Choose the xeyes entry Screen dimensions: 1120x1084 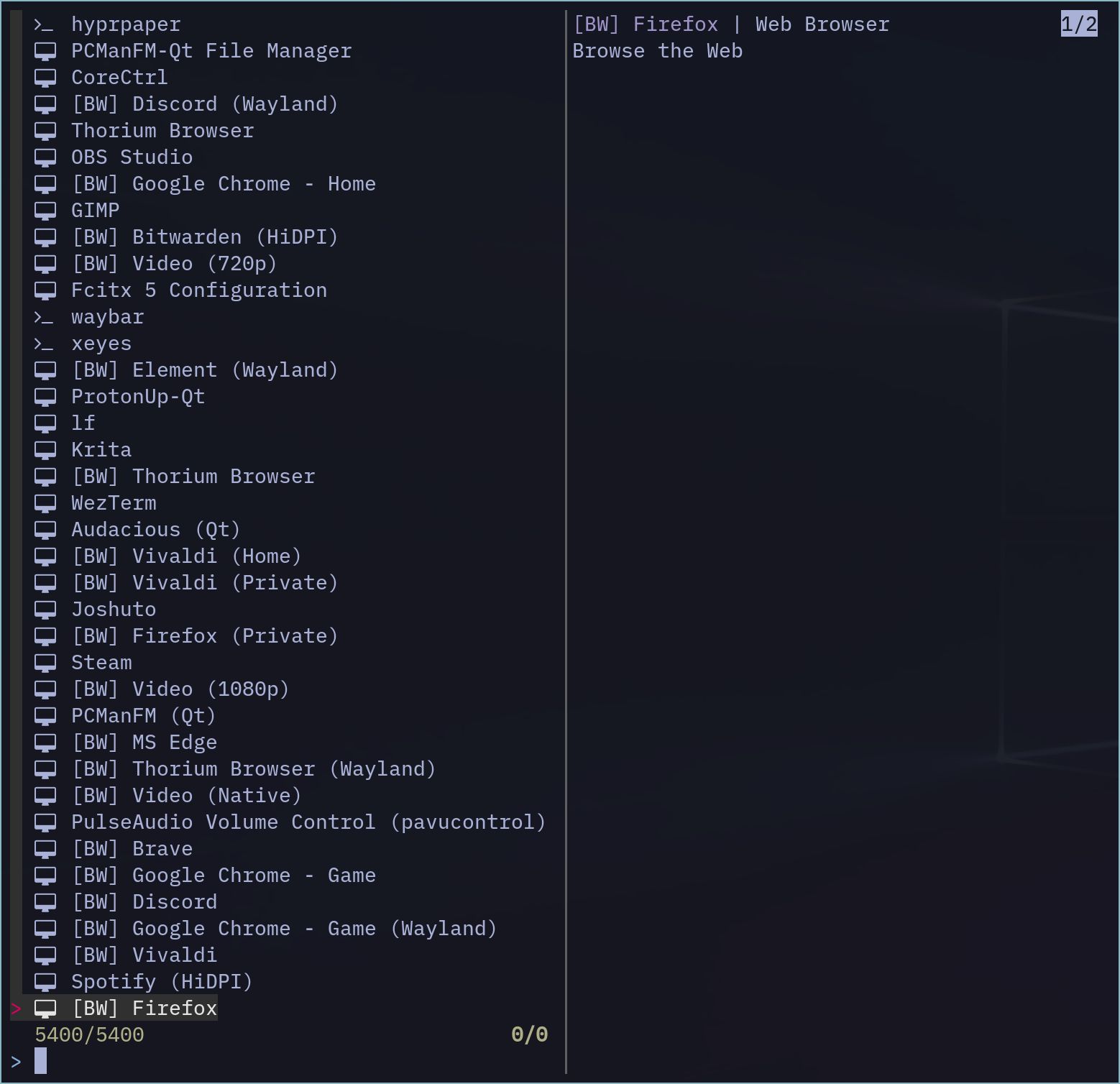[101, 344]
